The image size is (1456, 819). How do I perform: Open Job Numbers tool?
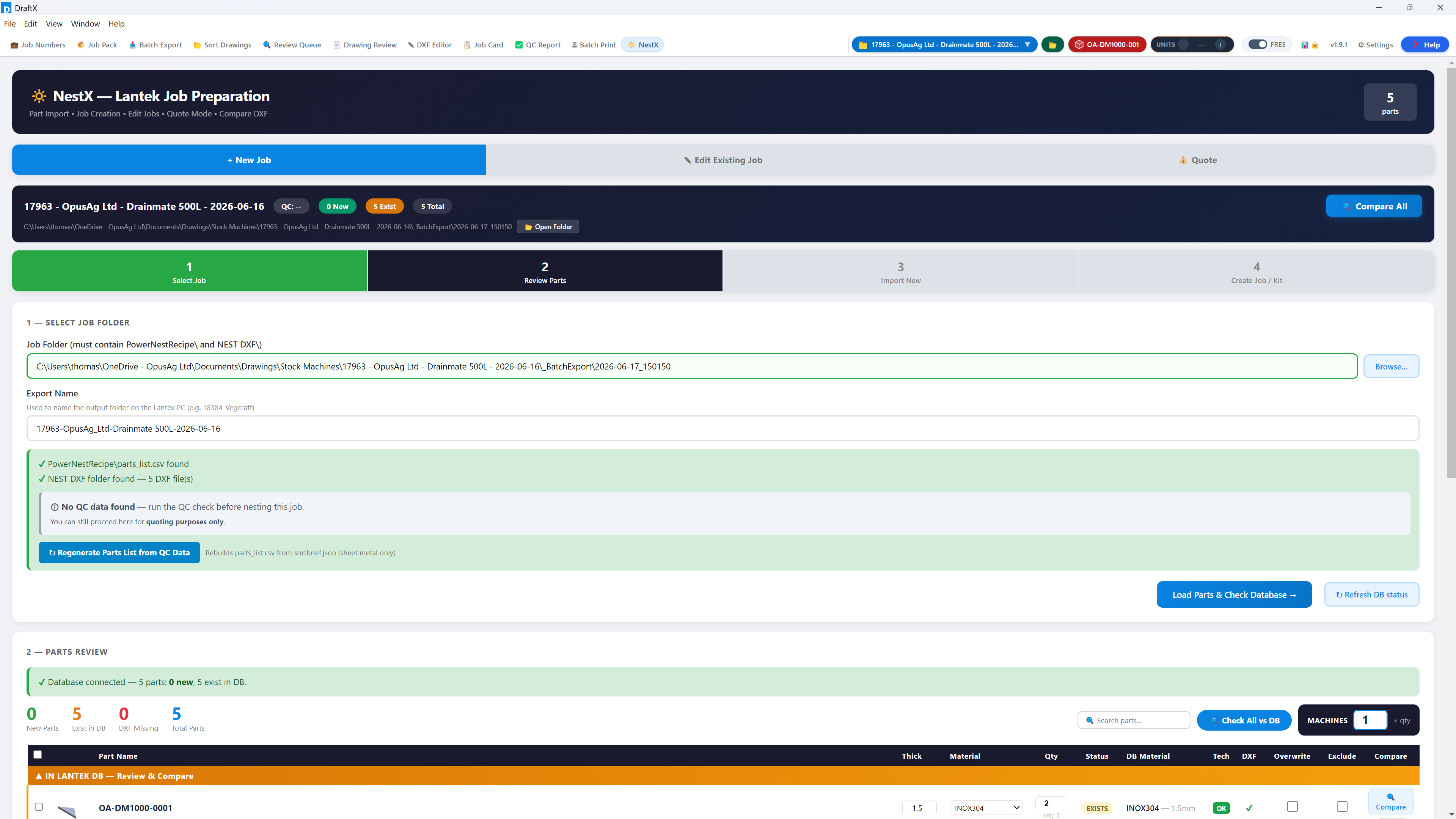tap(38, 45)
